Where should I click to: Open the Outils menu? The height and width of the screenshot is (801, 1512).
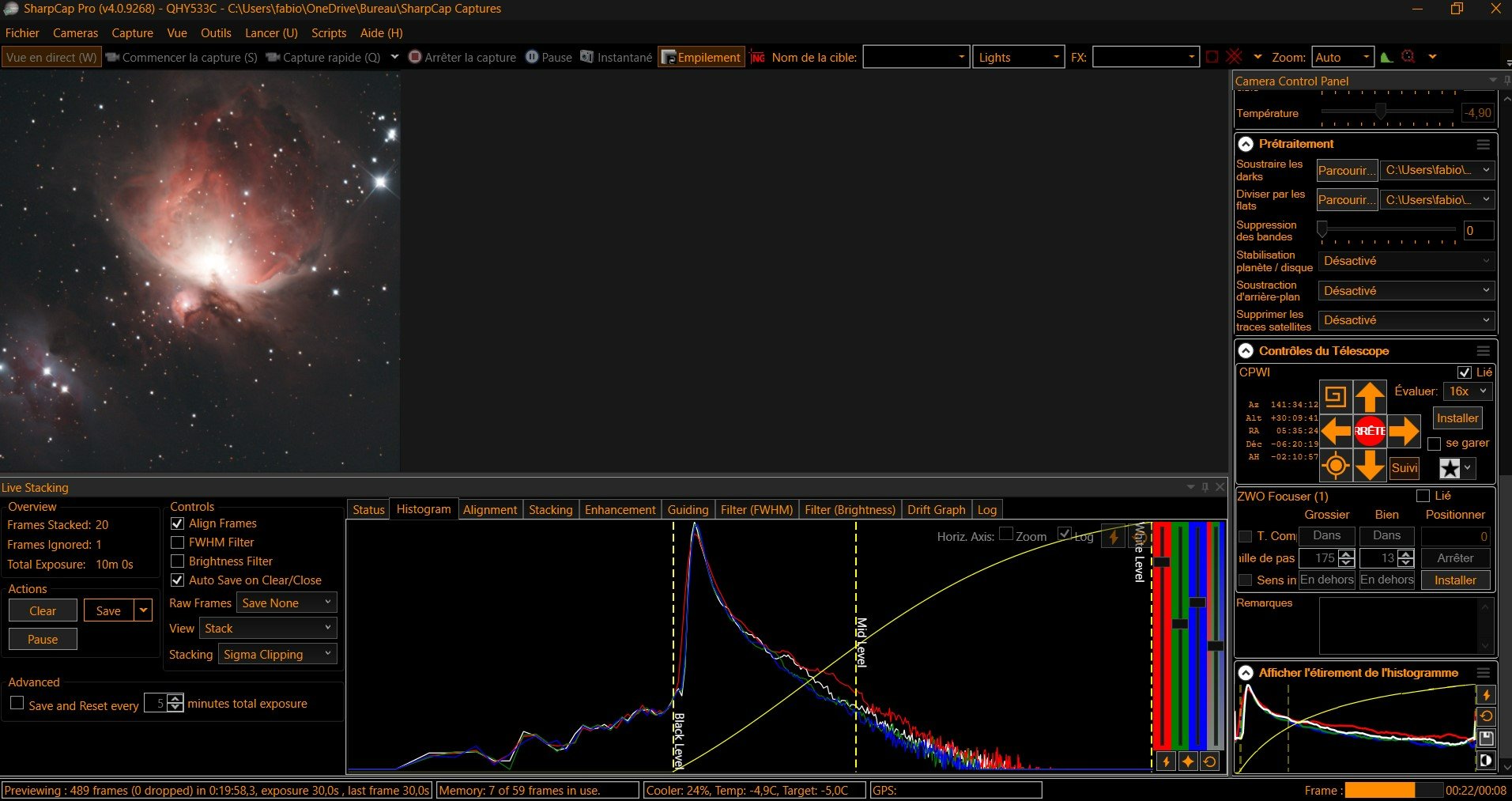[x=216, y=33]
